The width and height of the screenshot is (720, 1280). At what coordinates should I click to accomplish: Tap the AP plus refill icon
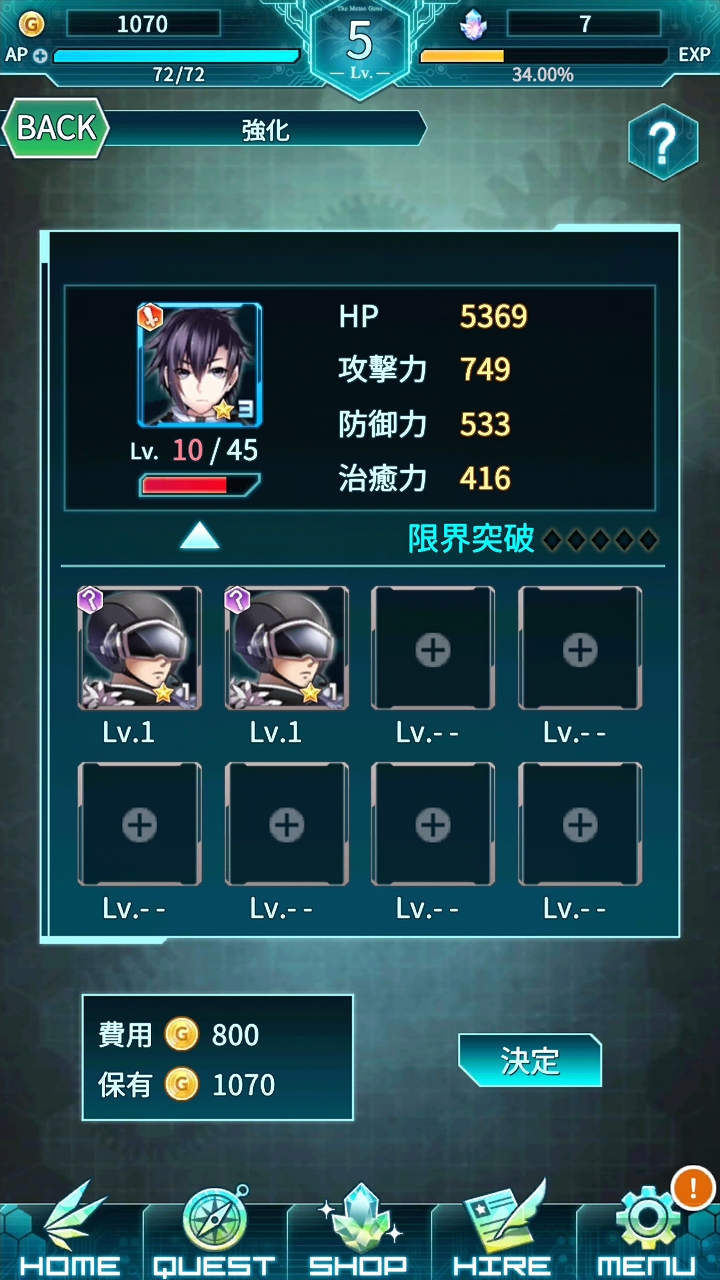40,55
